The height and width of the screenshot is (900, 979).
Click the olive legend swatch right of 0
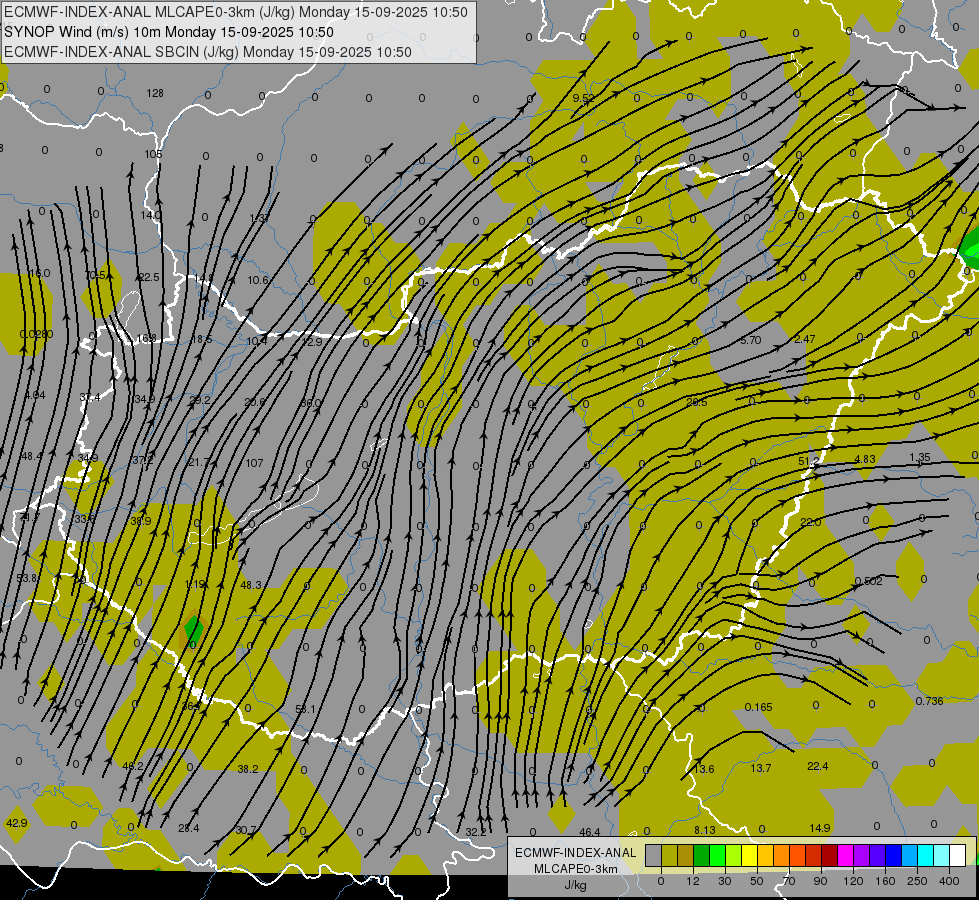(669, 855)
